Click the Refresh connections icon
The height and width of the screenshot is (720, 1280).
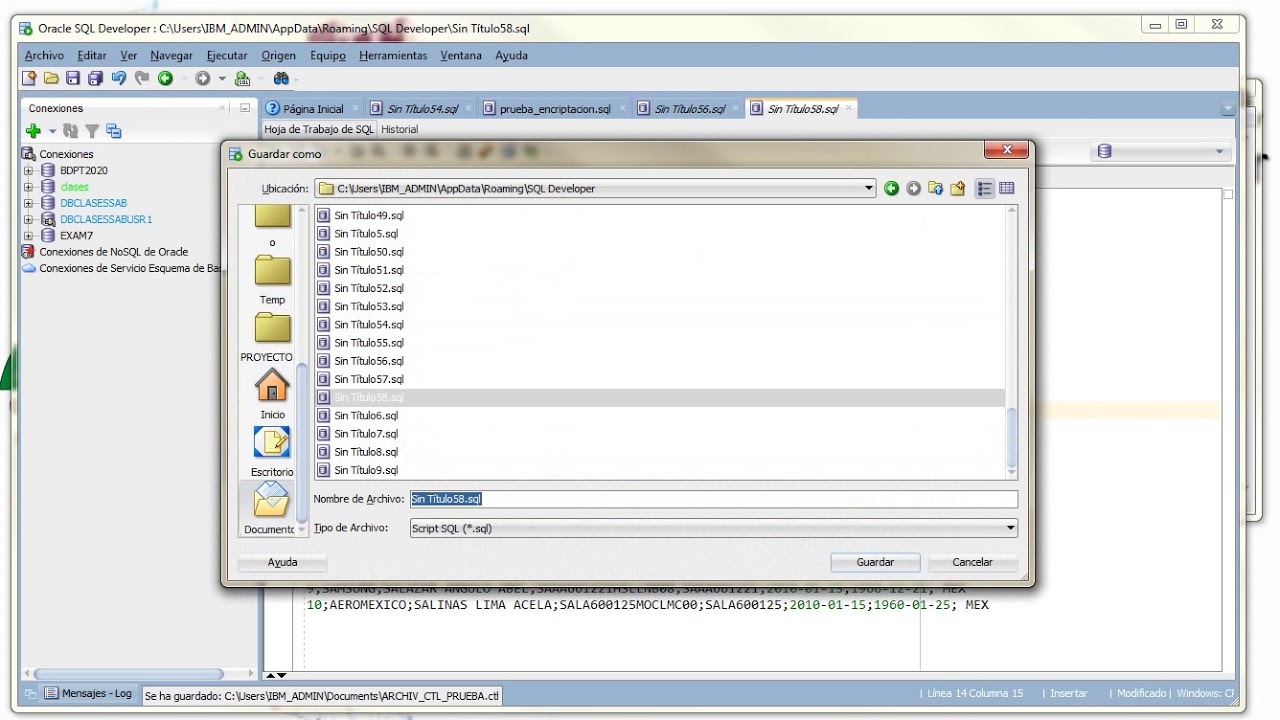pos(70,131)
